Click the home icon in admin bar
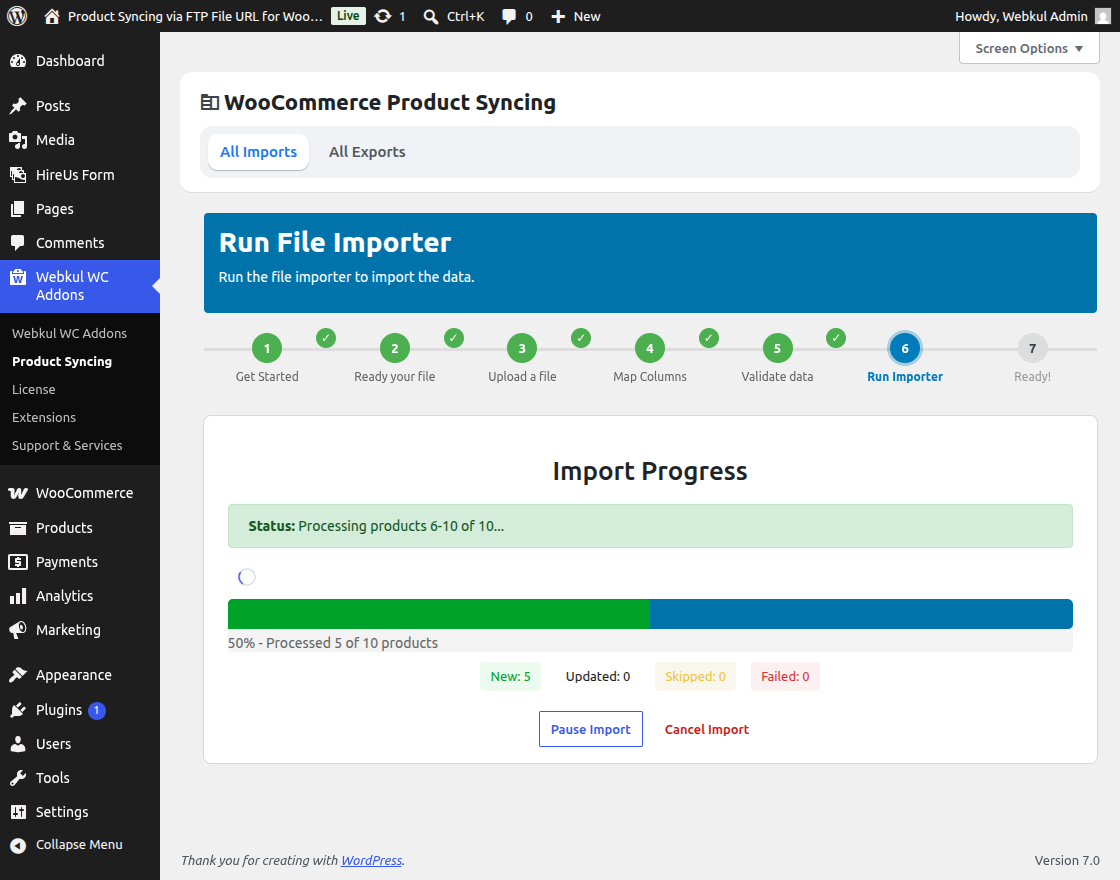The image size is (1120, 880). tap(51, 16)
